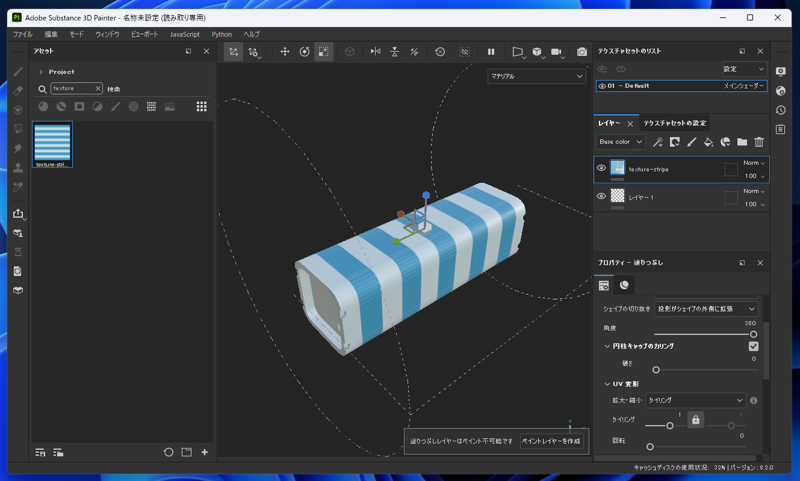Open the Base color channel dropdown

(620, 142)
